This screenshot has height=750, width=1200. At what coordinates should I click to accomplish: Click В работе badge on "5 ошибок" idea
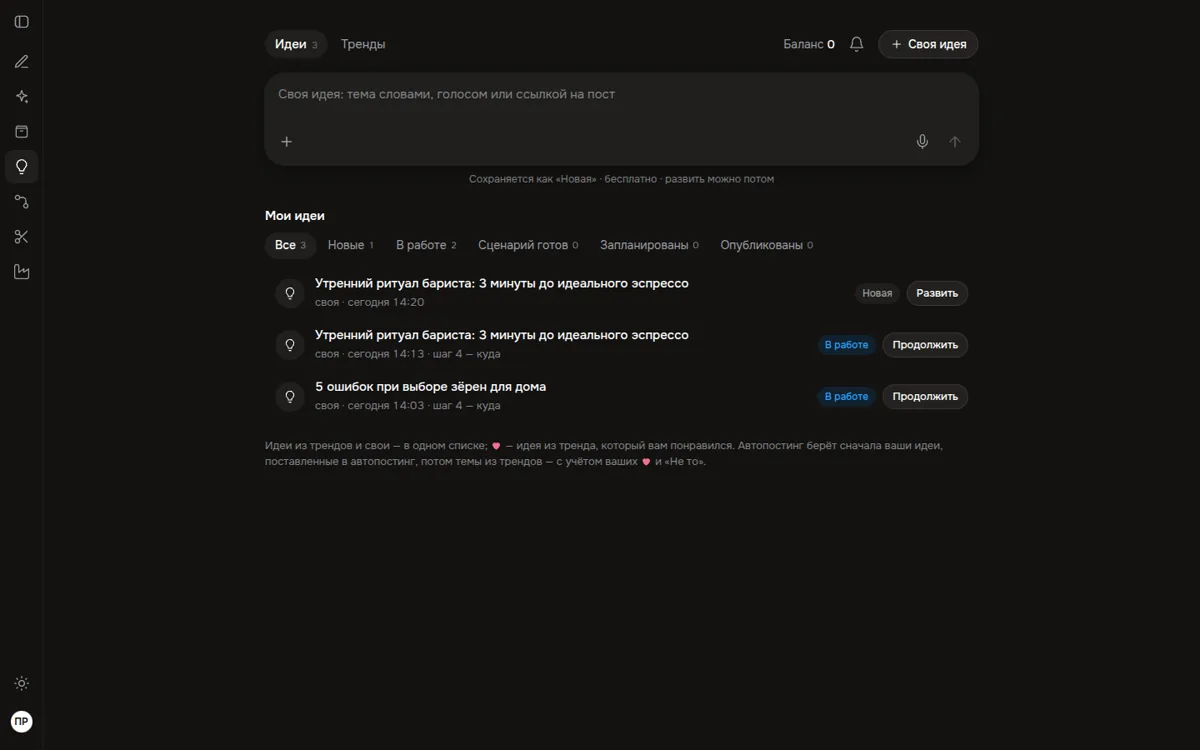[846, 397]
